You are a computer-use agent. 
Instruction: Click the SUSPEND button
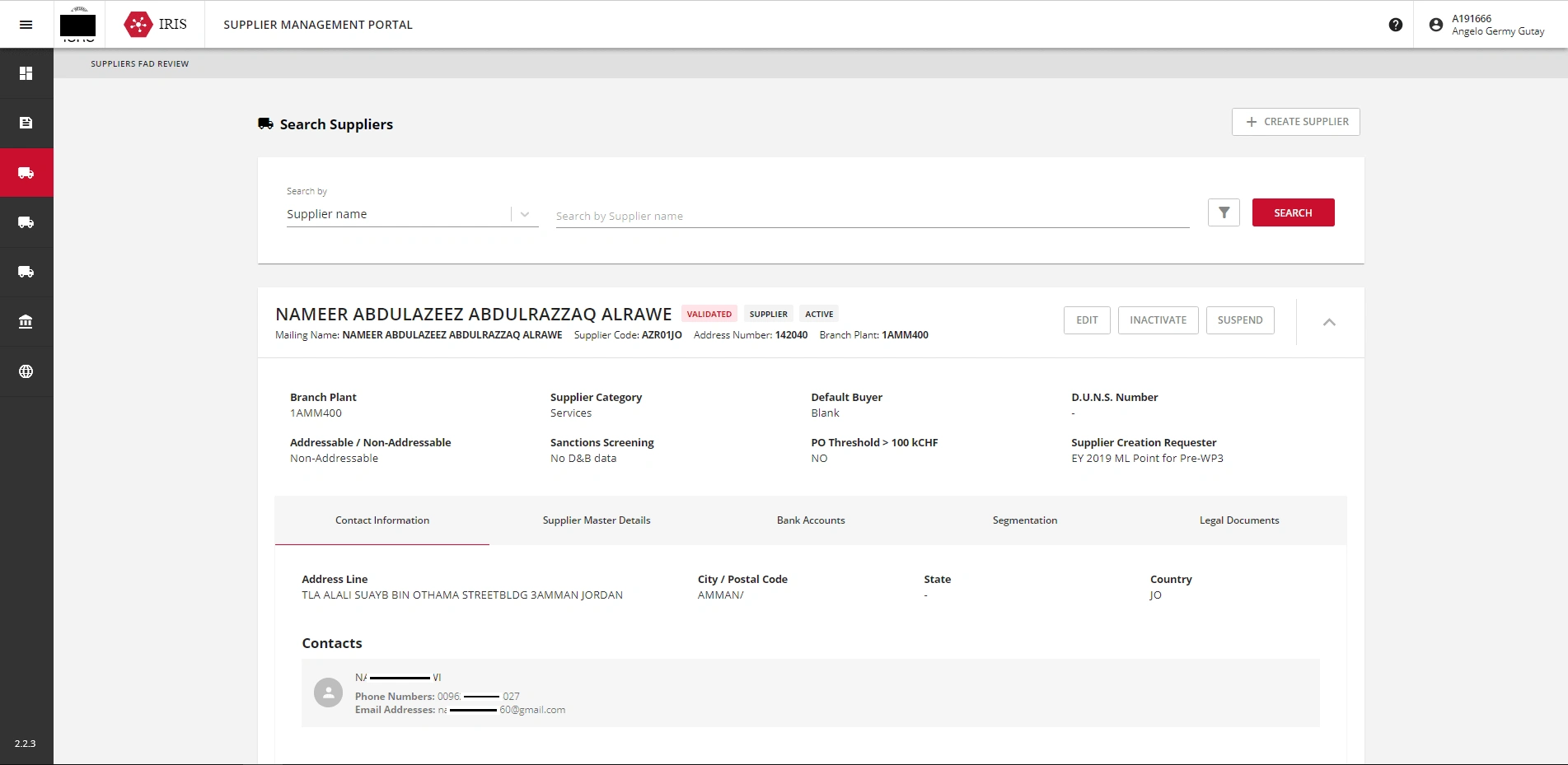click(1239, 320)
